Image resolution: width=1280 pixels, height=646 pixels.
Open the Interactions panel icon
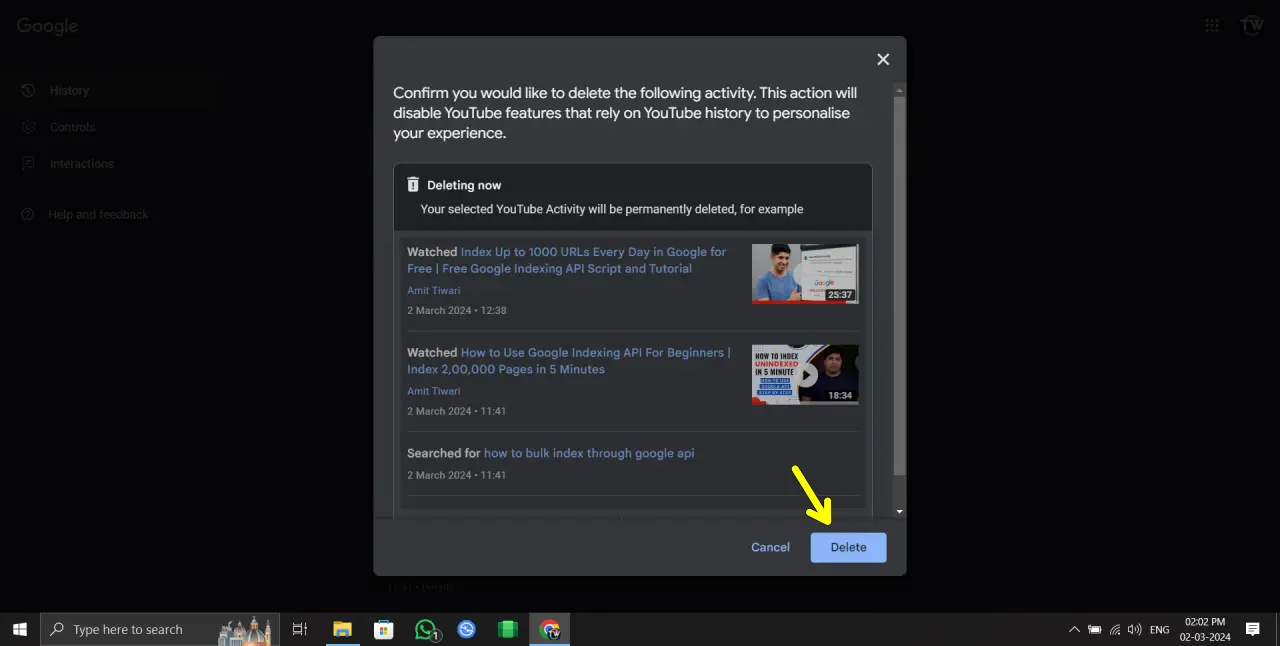click(x=28, y=164)
